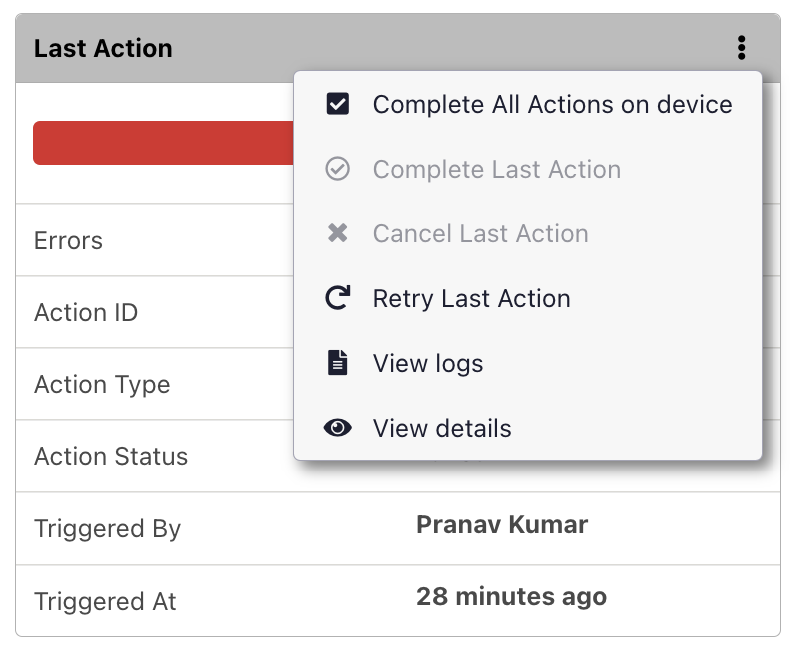
Task: Click the Pranav Kumar name value
Action: pyautogui.click(x=502, y=524)
